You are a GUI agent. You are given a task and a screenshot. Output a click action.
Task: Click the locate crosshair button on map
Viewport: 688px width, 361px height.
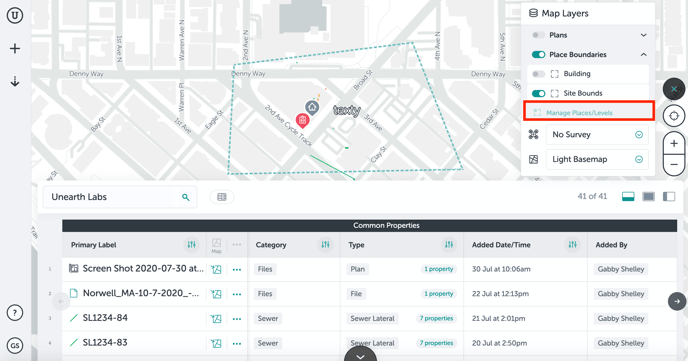(x=674, y=116)
